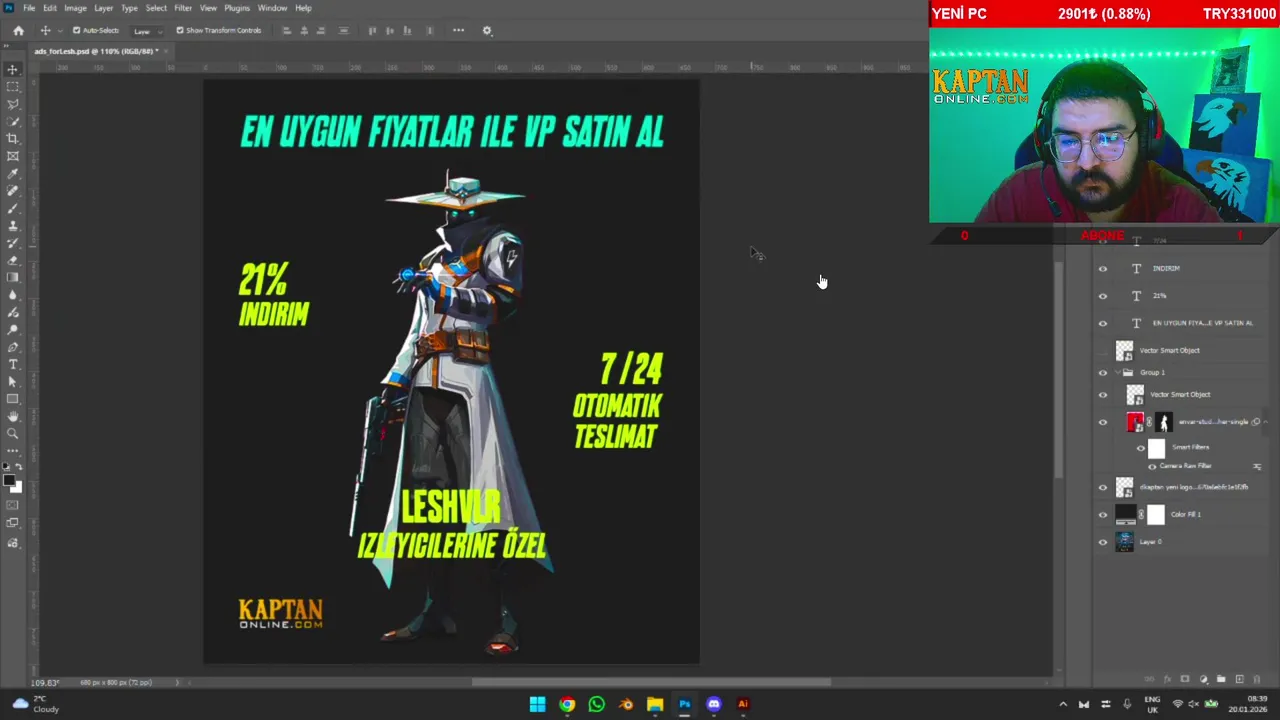This screenshot has width=1280, height=720.
Task: Select the Gradient tool
Action: coord(13,277)
